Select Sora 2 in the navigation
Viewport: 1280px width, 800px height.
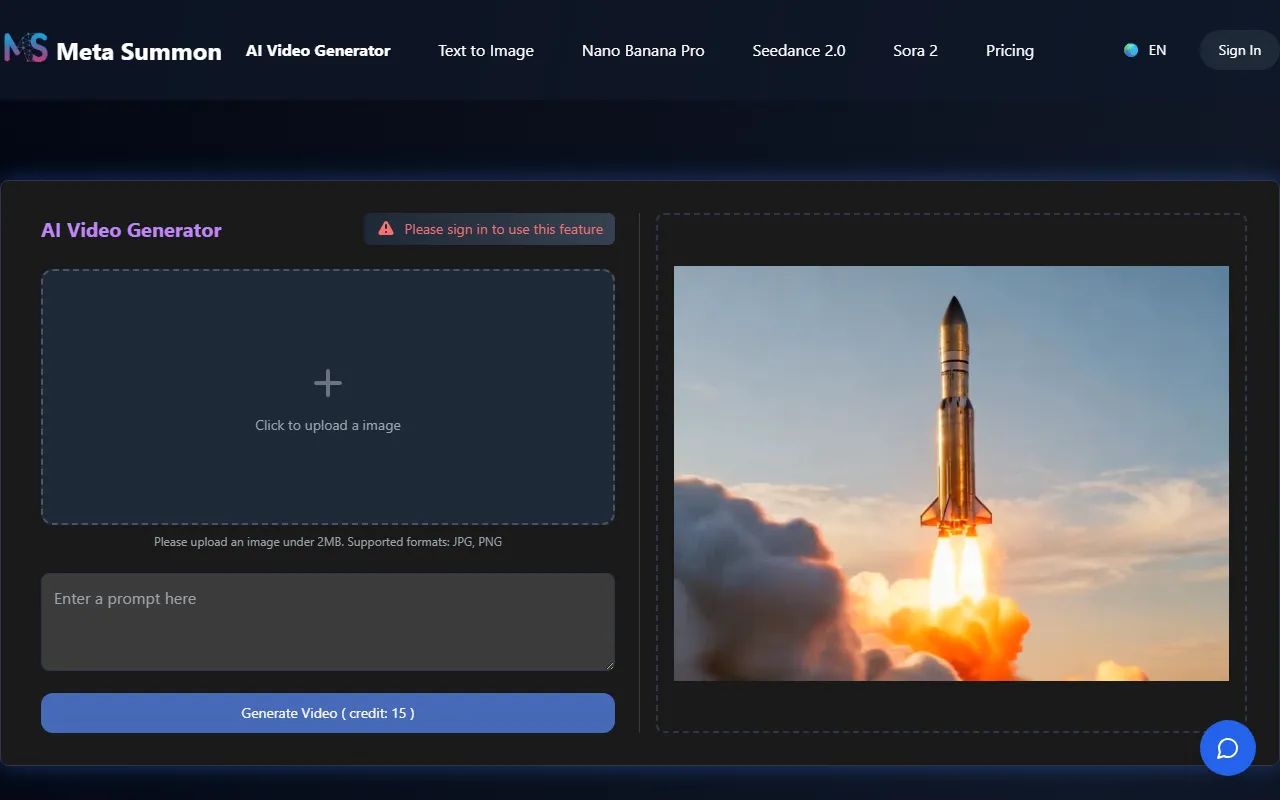click(915, 50)
